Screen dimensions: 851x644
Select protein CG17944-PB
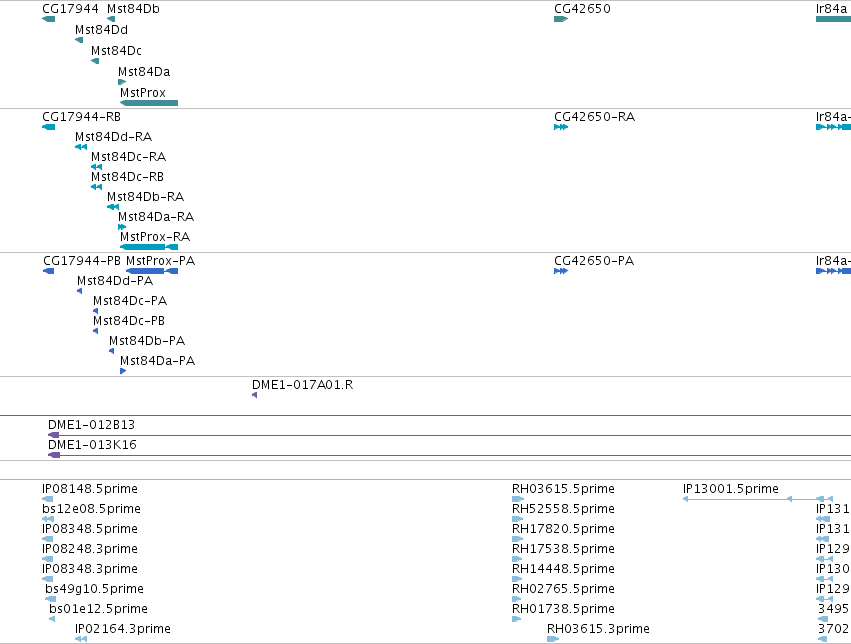pos(82,261)
